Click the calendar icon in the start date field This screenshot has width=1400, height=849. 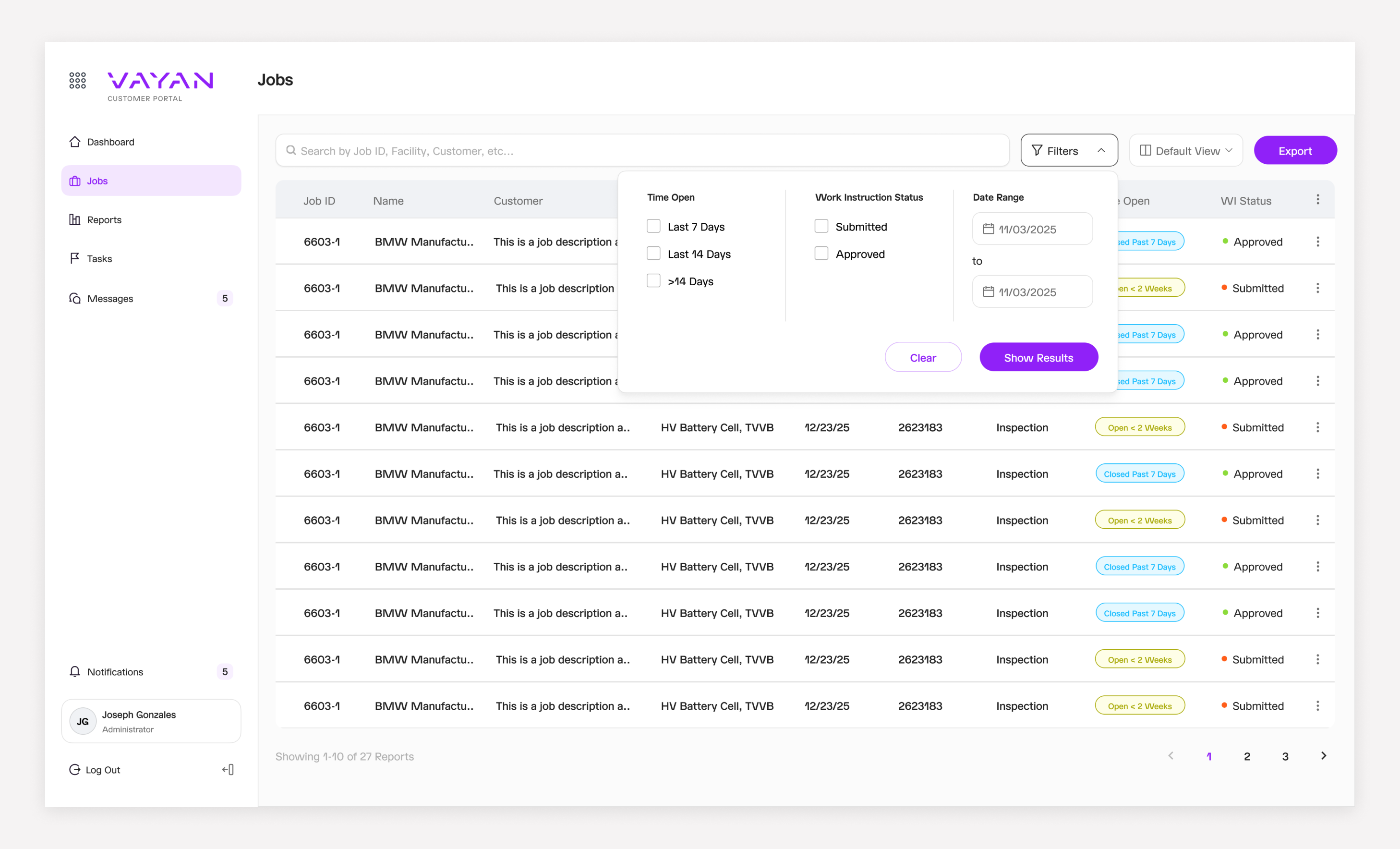click(x=989, y=229)
